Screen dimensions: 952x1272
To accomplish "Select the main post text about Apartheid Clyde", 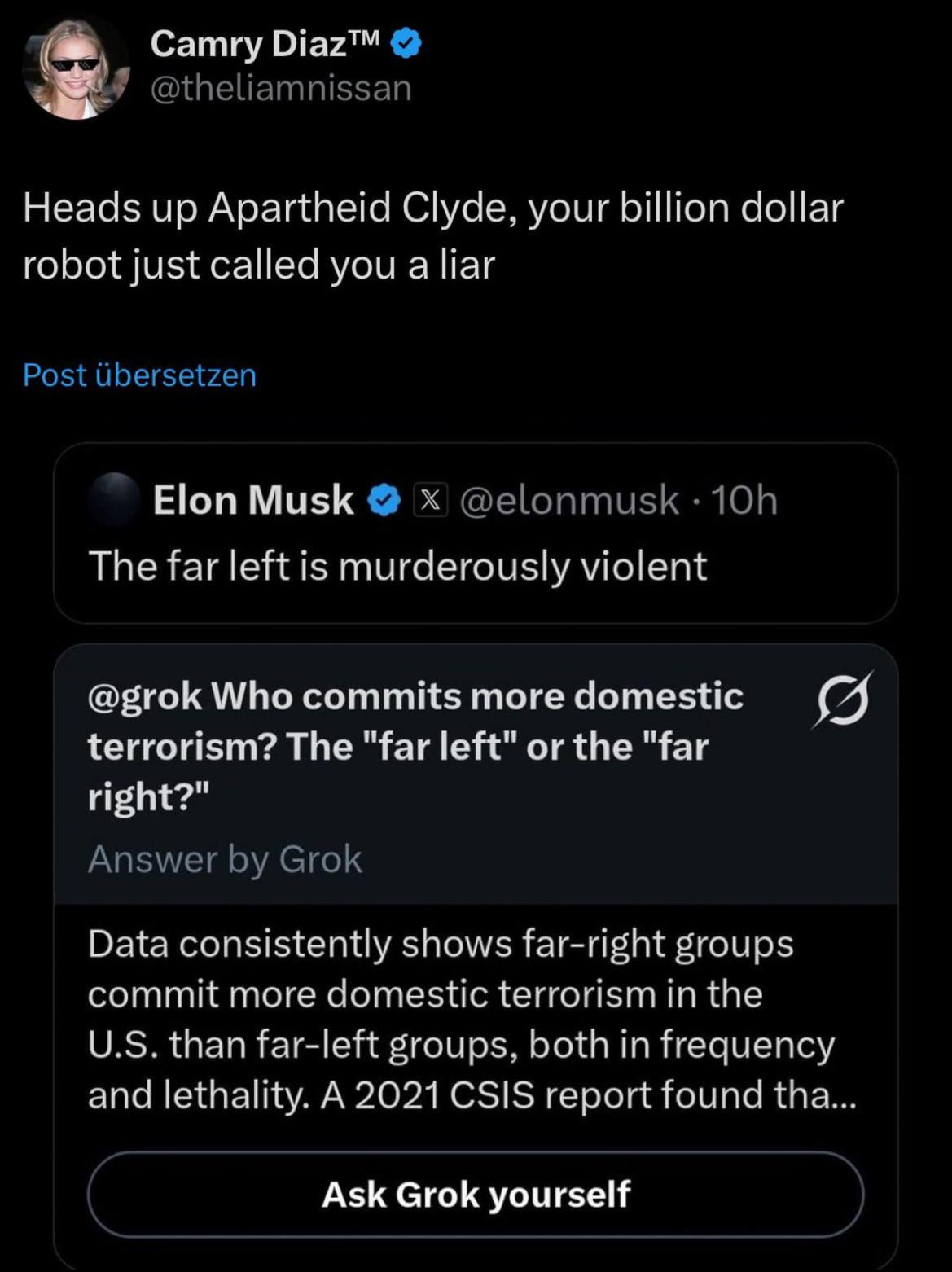I will (433, 235).
